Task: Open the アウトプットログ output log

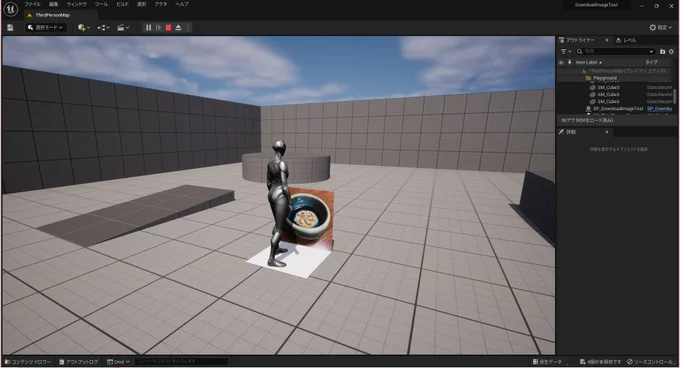Action: click(78, 361)
